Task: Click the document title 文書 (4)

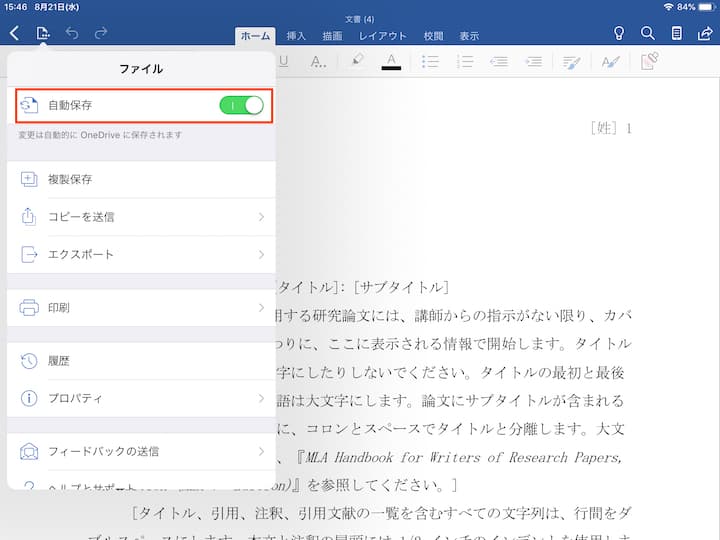Action: click(360, 19)
